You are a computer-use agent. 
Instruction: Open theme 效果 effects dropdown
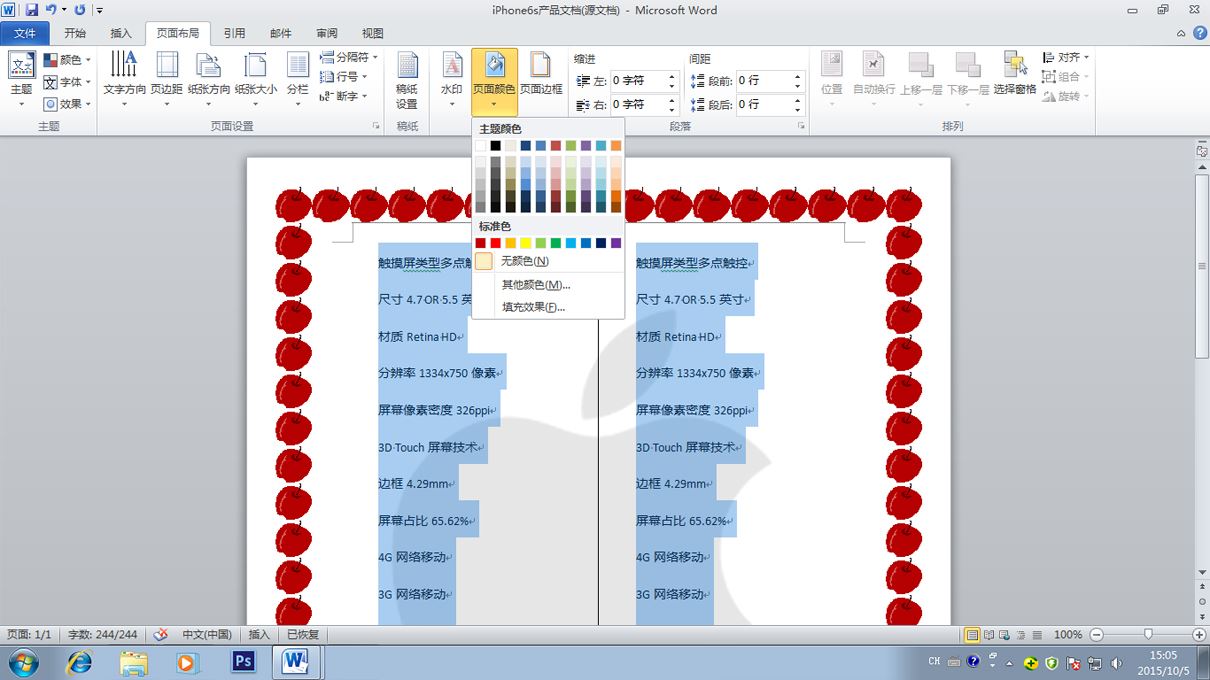click(x=68, y=104)
